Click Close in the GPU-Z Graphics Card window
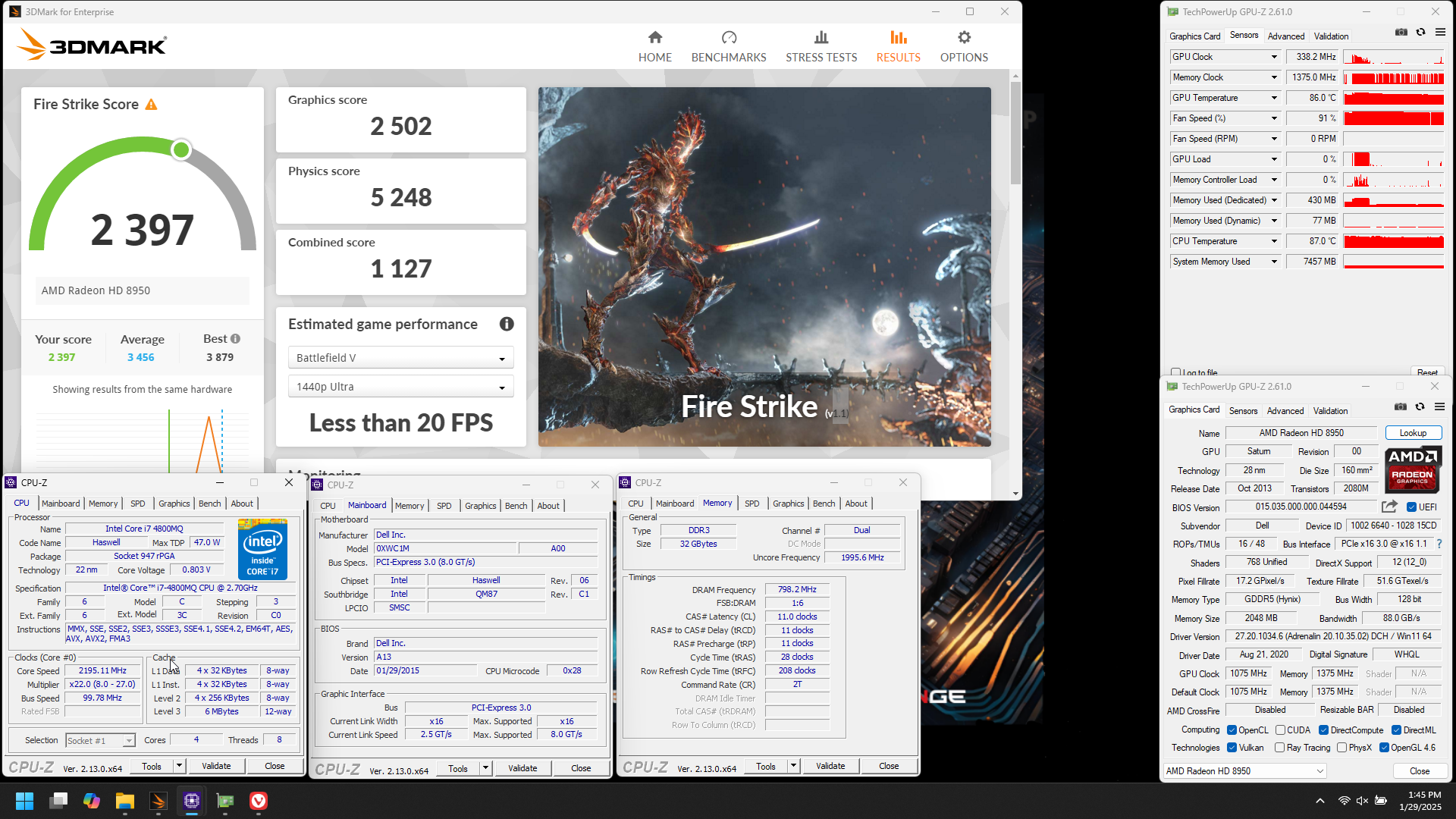The width and height of the screenshot is (1456, 819). [x=1420, y=771]
